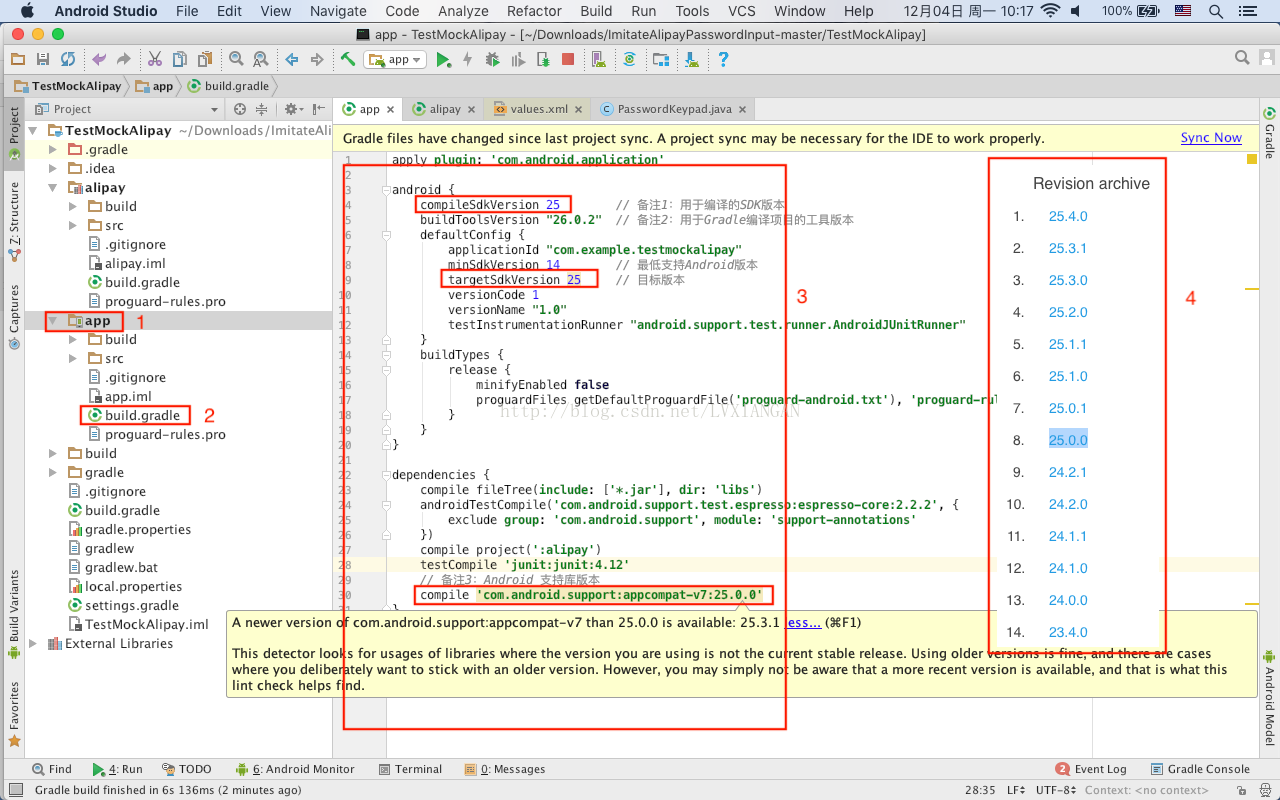Image resolution: width=1280 pixels, height=800 pixels.
Task: Open the VCS menu
Action: tap(741, 11)
